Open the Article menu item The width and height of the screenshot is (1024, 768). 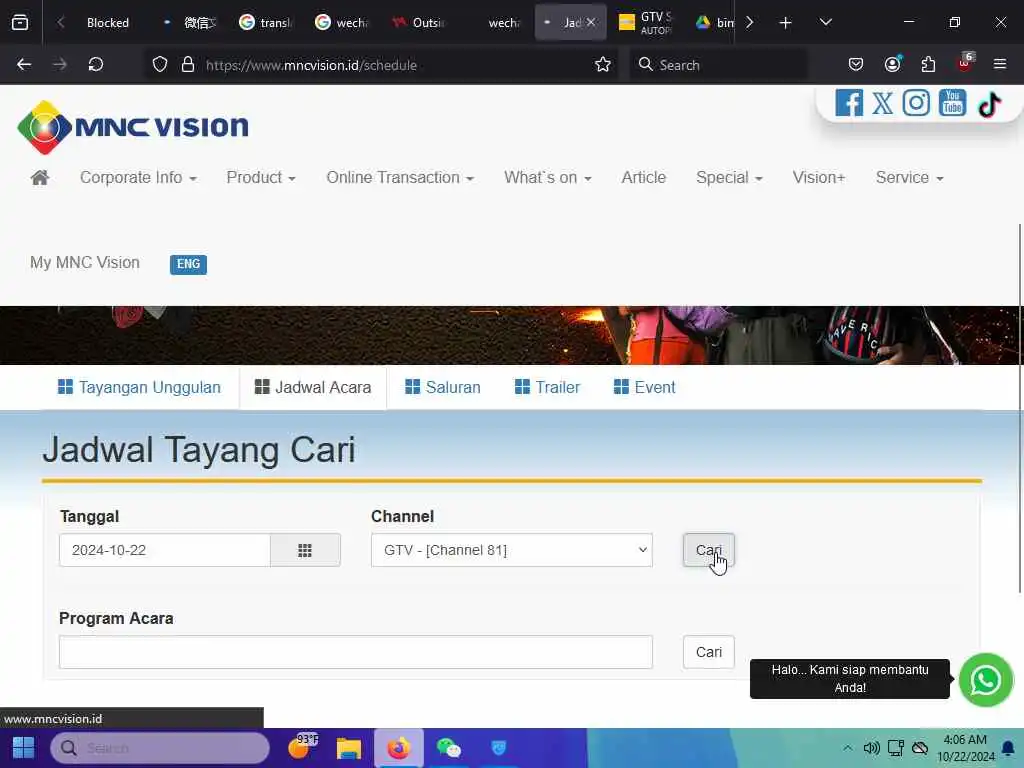pos(643,178)
